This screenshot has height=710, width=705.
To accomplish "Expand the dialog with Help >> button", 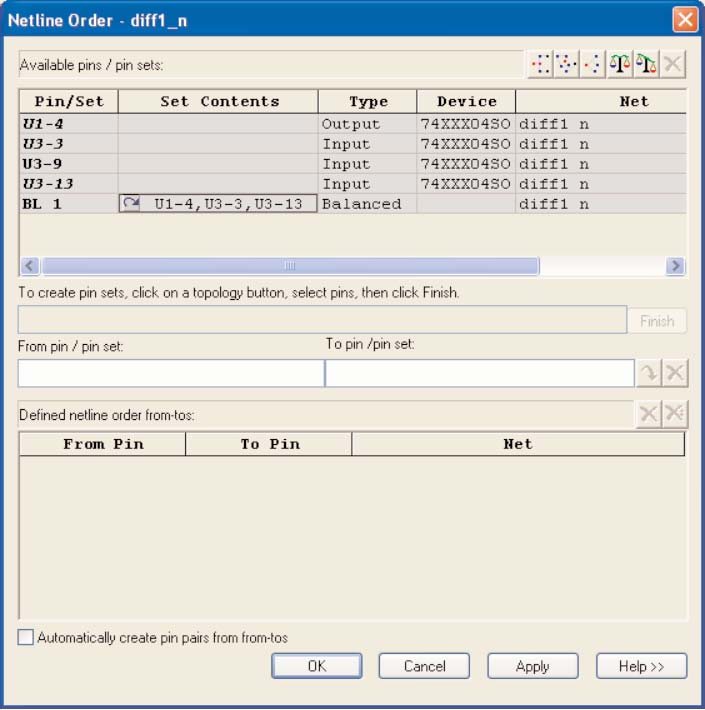I will [641, 666].
